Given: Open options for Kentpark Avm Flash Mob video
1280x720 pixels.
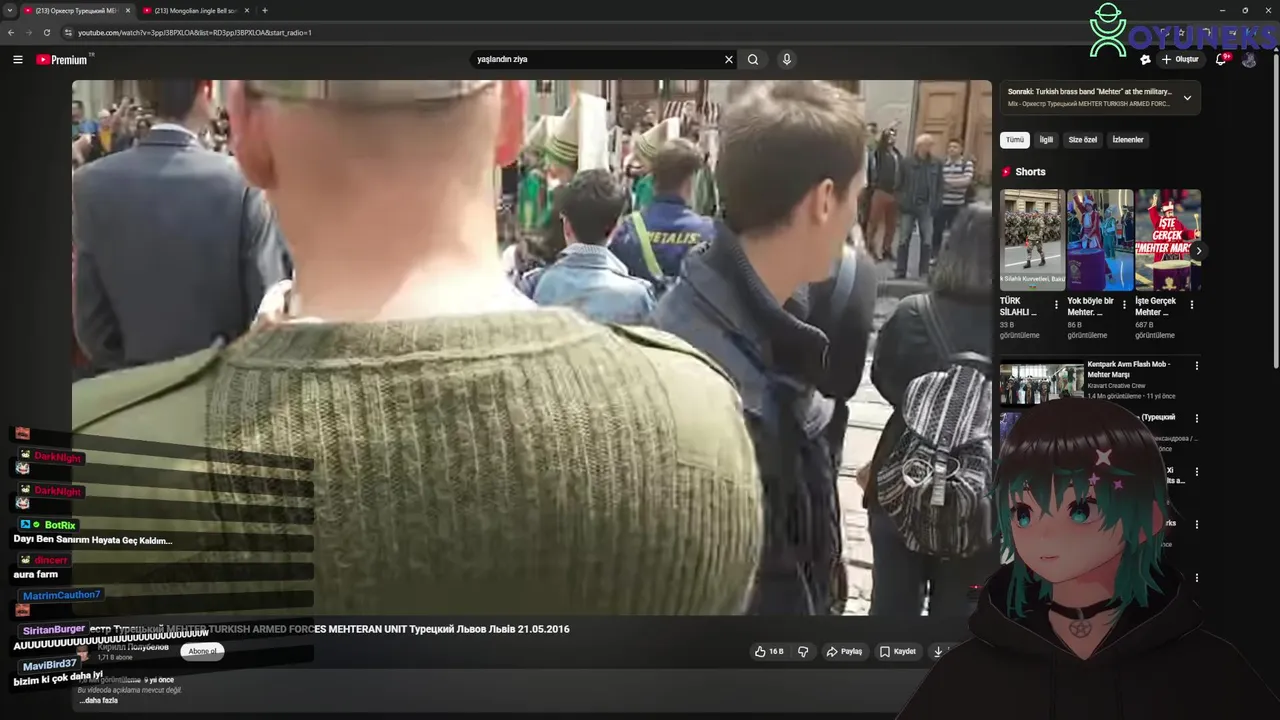Looking at the screenshot, I should 1196,366.
